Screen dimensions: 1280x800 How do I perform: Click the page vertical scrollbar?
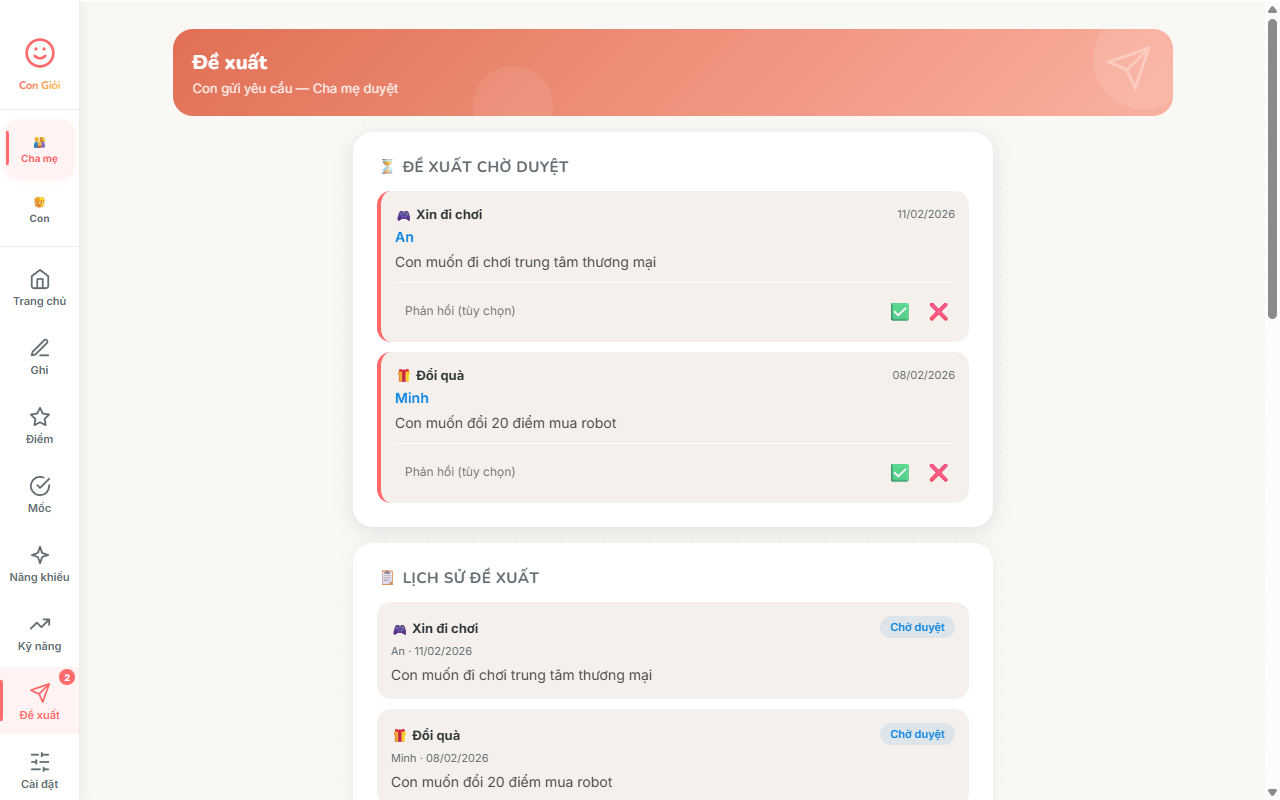pos(1272,170)
